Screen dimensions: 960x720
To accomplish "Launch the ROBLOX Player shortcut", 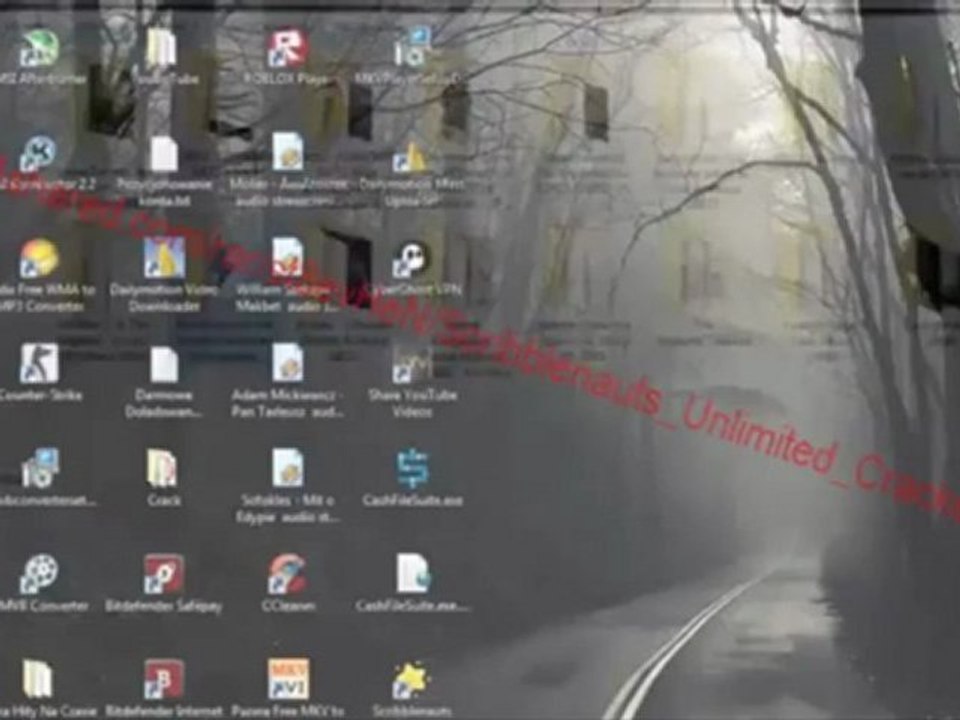I will [287, 49].
